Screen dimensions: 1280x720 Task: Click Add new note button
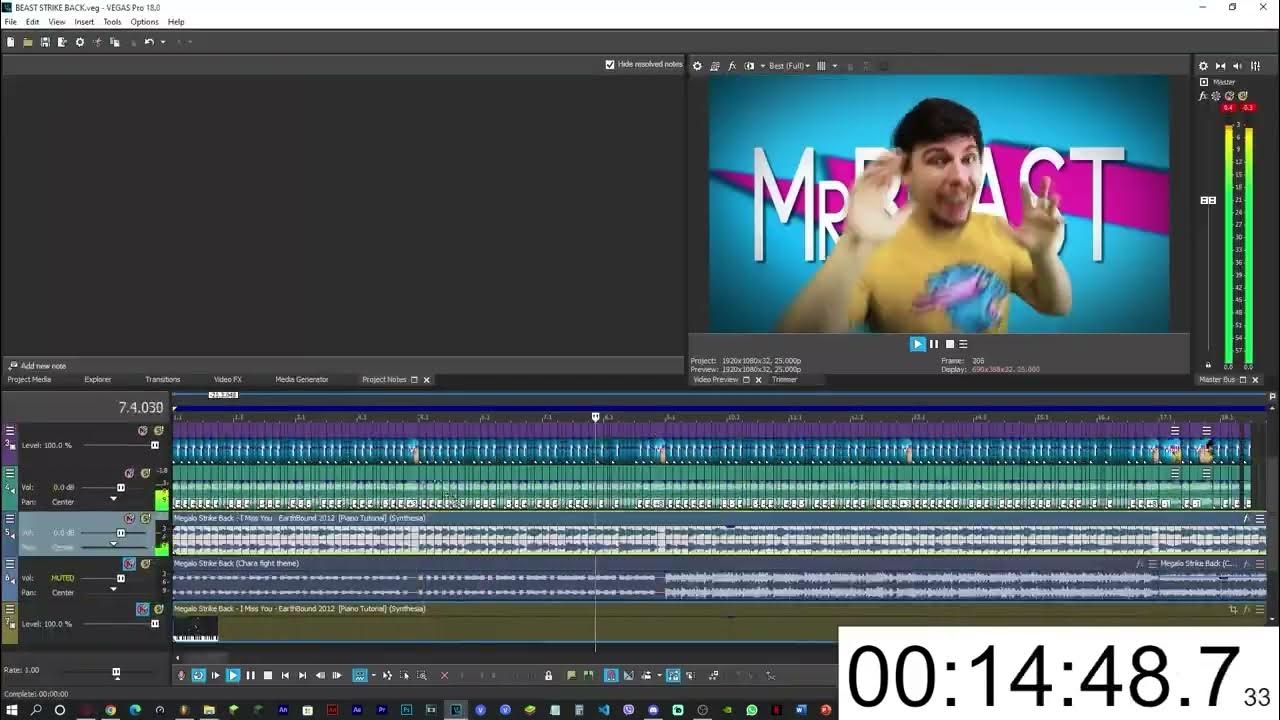(37, 366)
